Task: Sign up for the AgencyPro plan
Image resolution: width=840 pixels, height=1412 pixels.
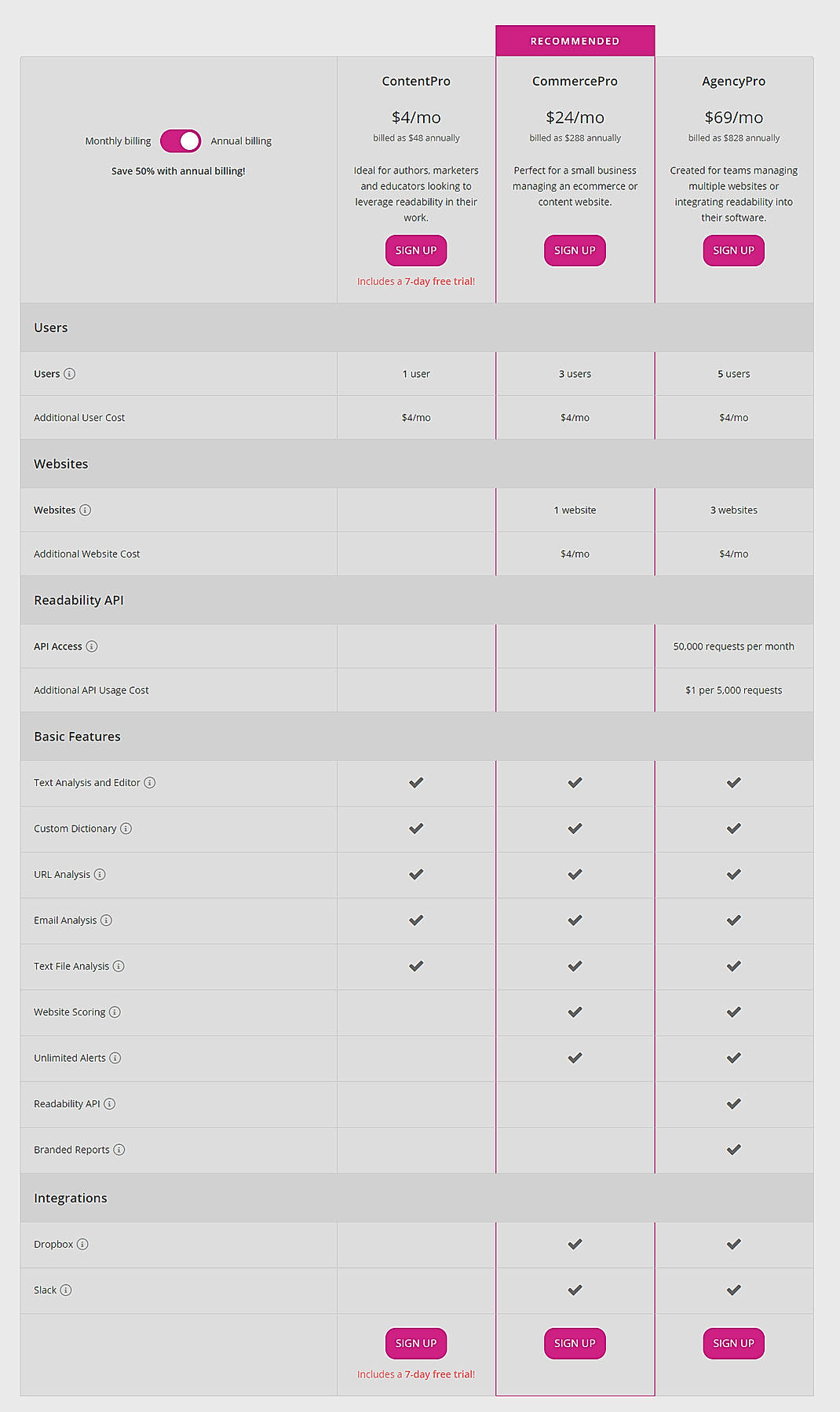Action: coord(733,250)
